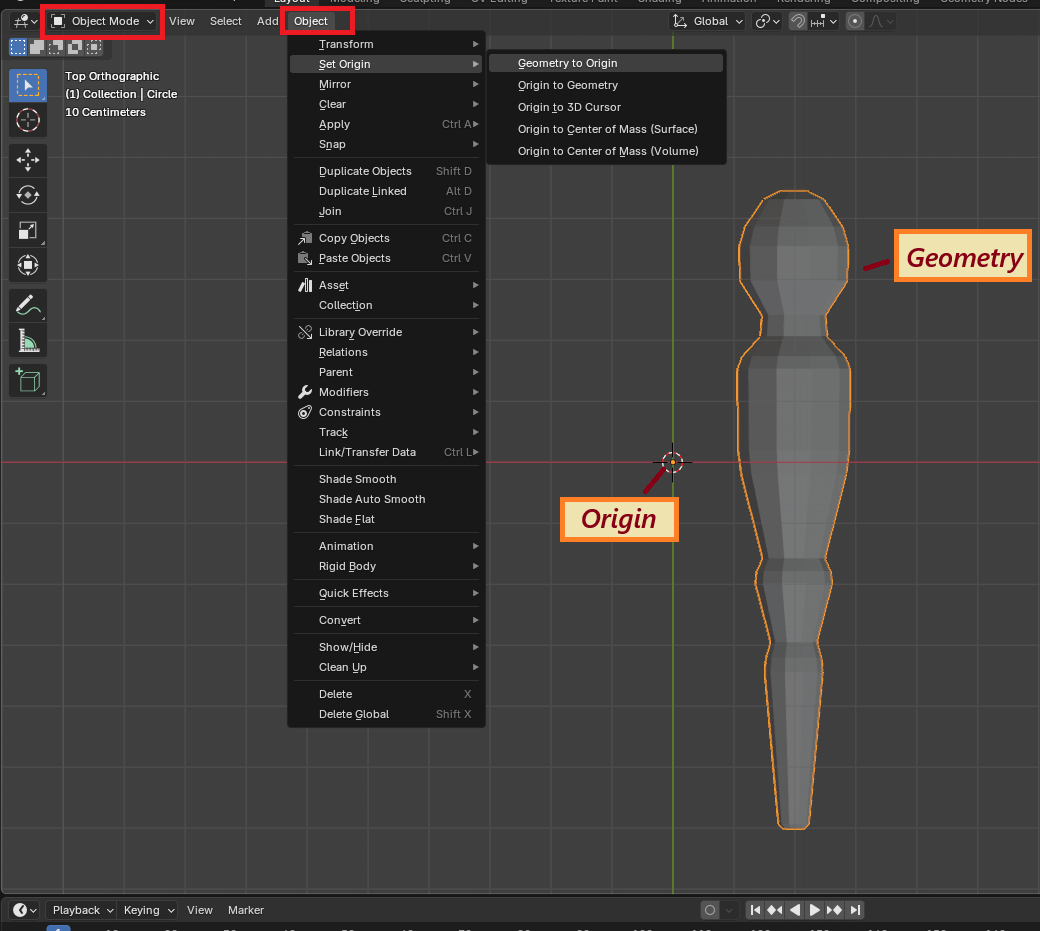This screenshot has height=931, width=1040.
Task: Open the Select menu
Action: pos(226,21)
